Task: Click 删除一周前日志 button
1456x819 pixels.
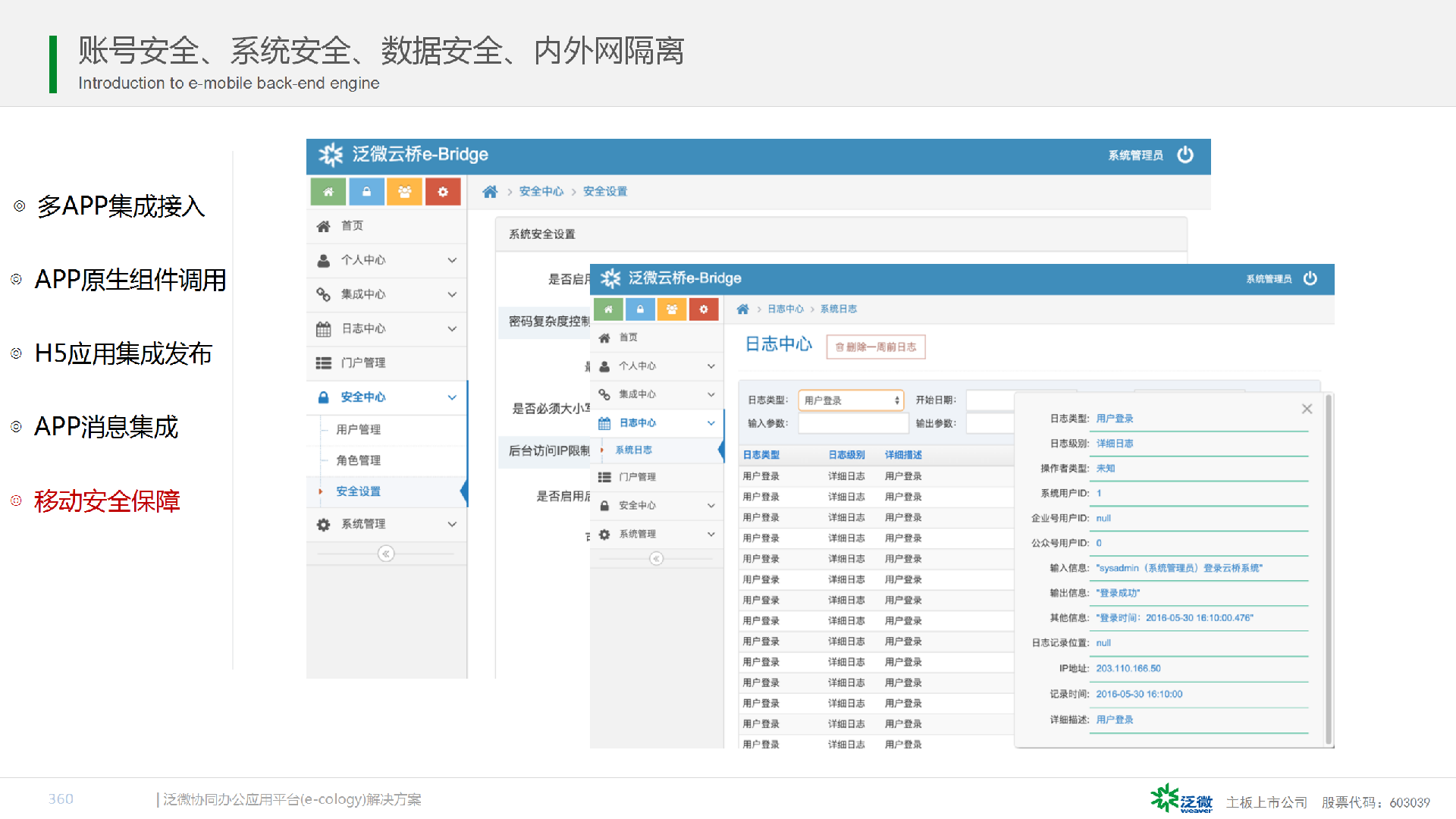Action: click(x=876, y=347)
